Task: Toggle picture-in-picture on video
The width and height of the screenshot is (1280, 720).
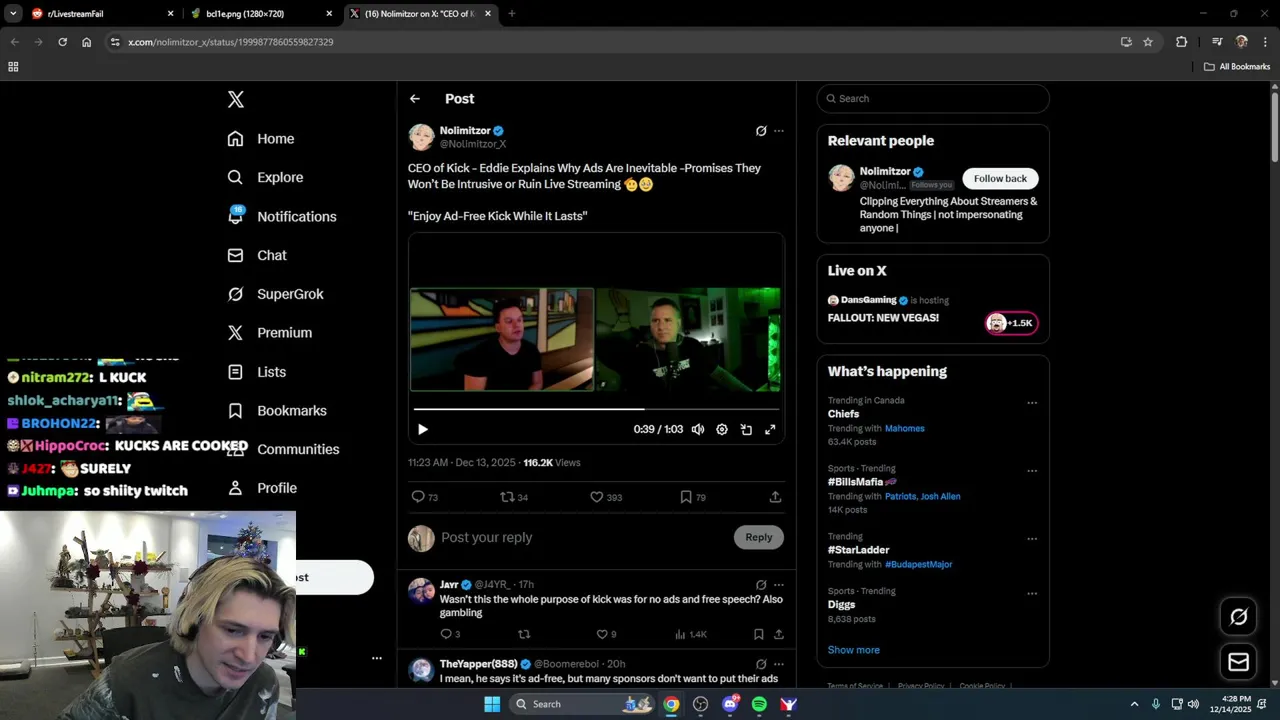Action: [746, 429]
